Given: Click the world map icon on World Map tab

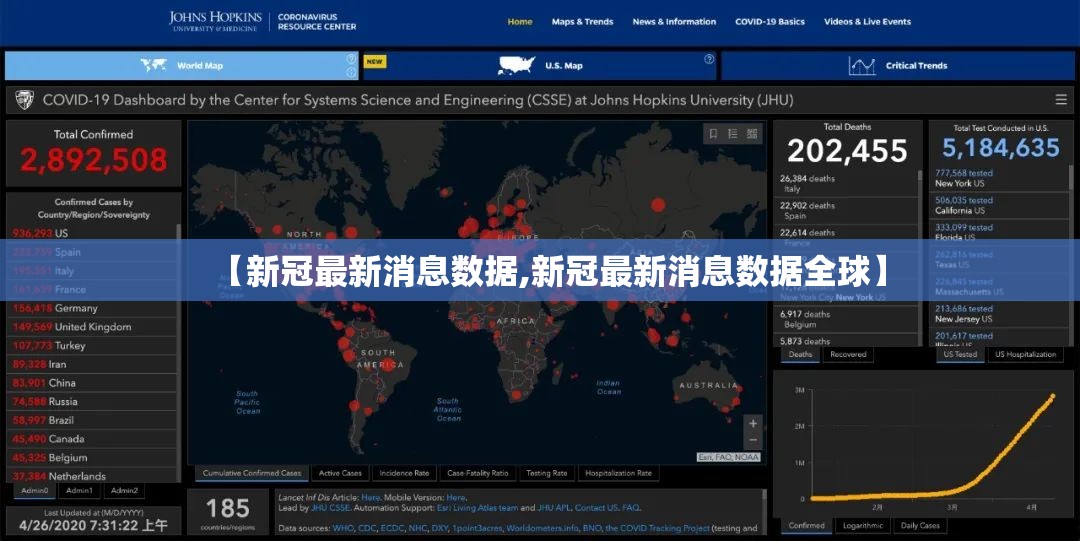Looking at the screenshot, I should point(154,65).
